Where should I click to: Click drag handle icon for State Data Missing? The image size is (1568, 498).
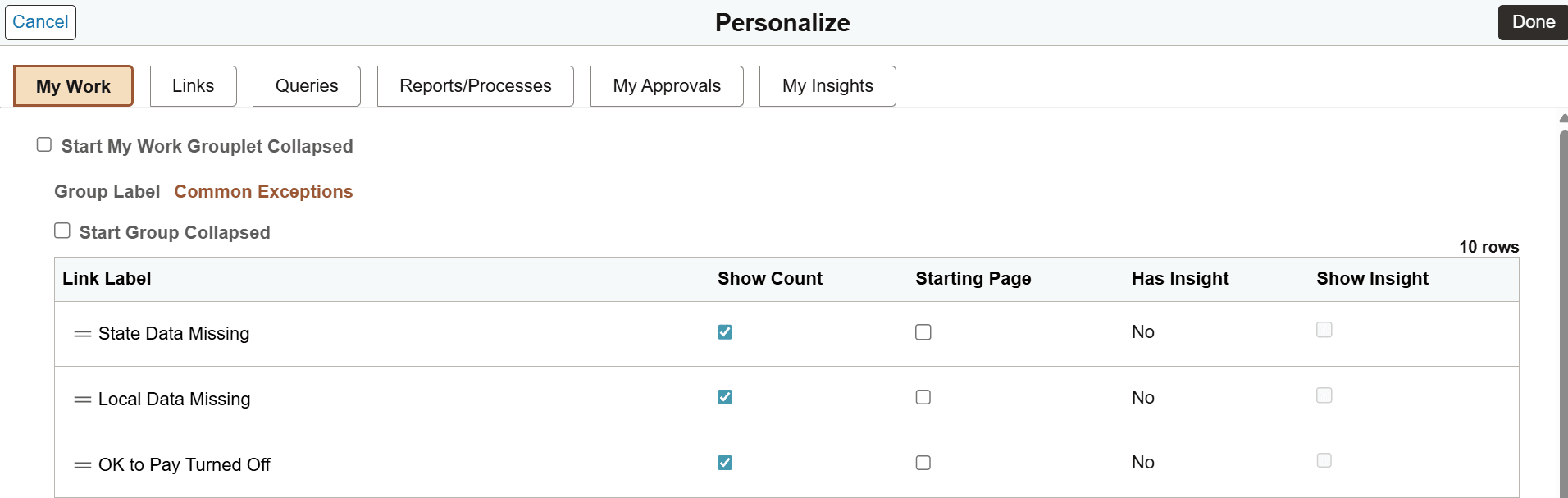point(82,334)
